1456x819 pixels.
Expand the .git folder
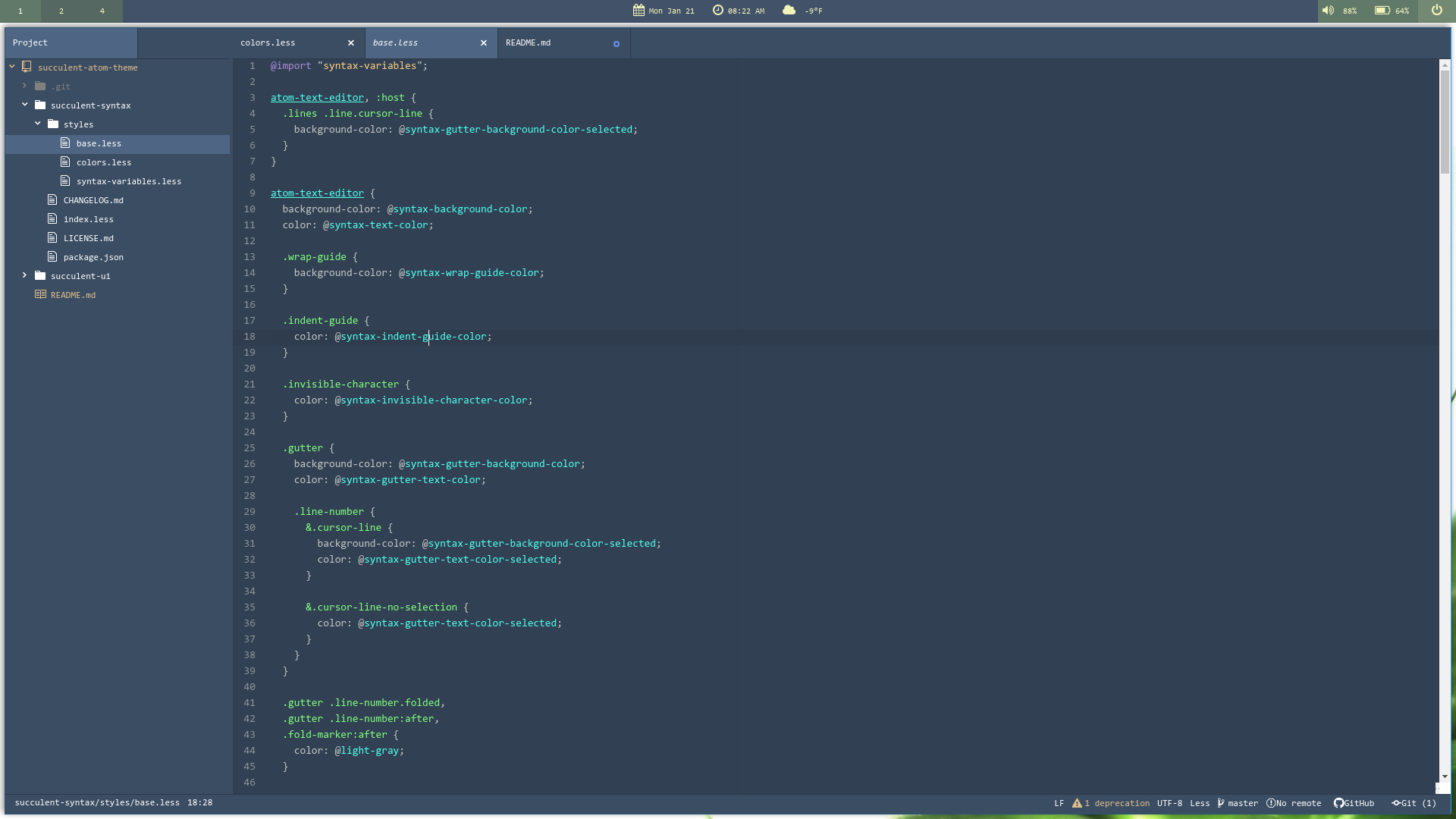(x=25, y=86)
